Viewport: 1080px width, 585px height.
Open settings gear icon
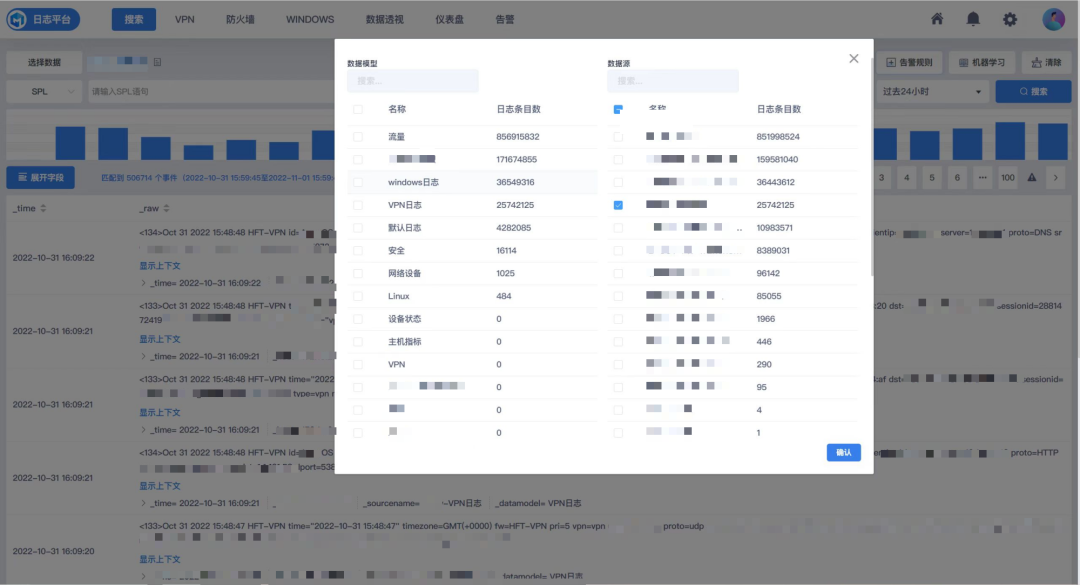point(1010,19)
